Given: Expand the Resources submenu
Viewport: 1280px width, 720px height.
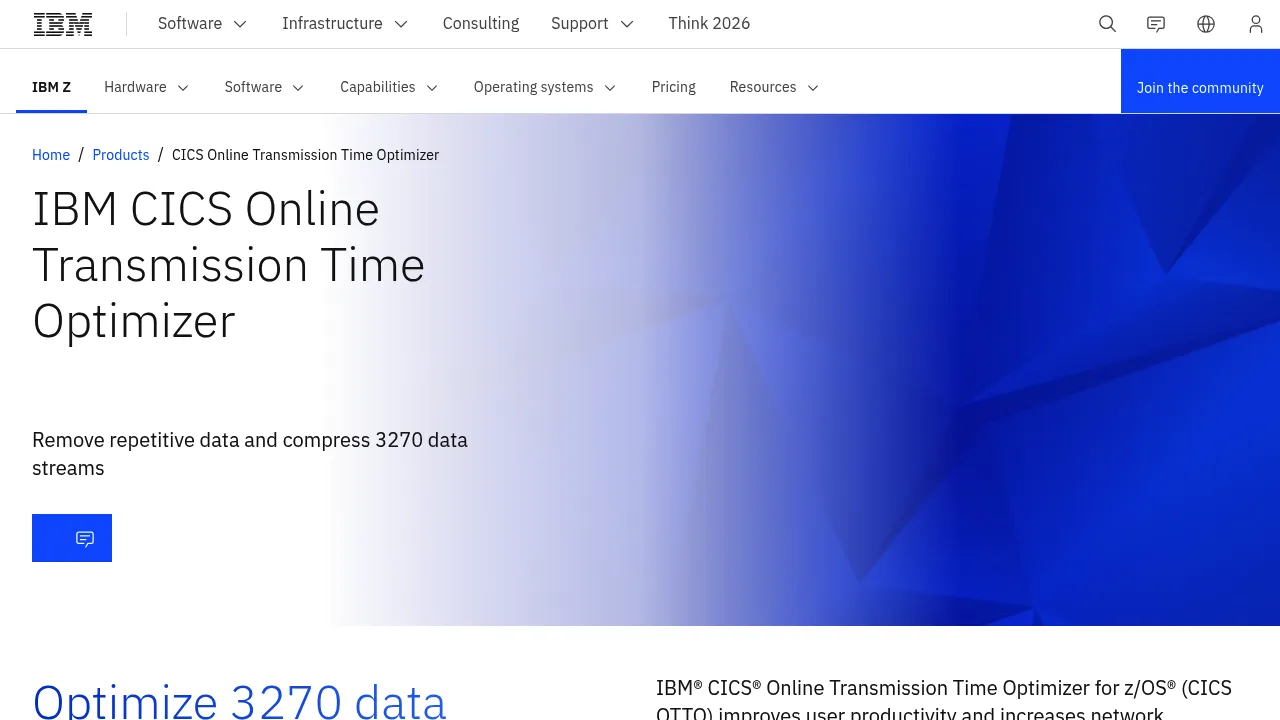Looking at the screenshot, I should 774,87.
